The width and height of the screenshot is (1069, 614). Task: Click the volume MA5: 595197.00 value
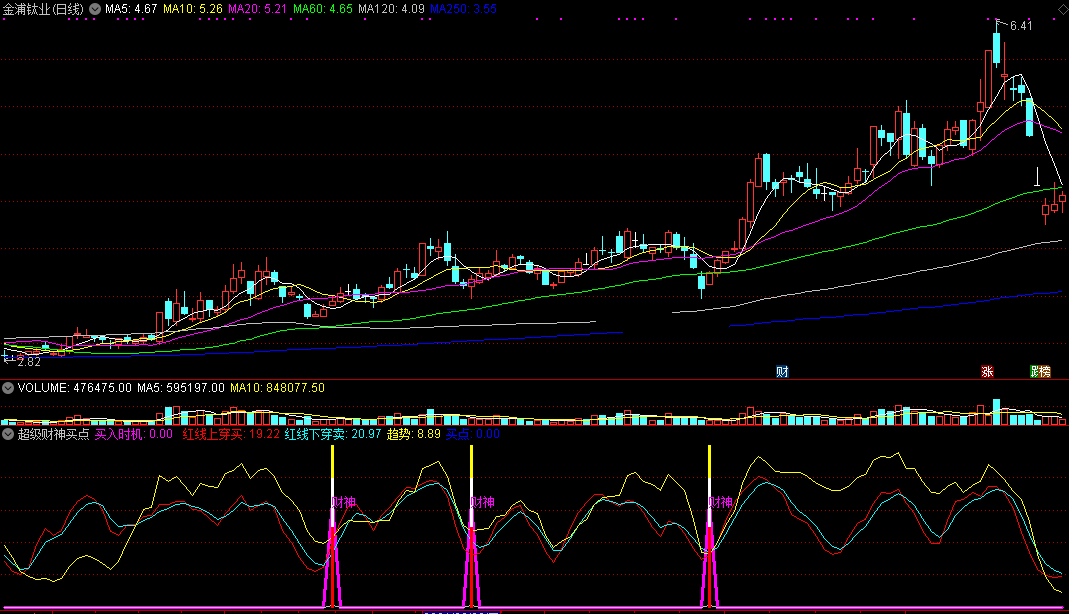pos(181,388)
